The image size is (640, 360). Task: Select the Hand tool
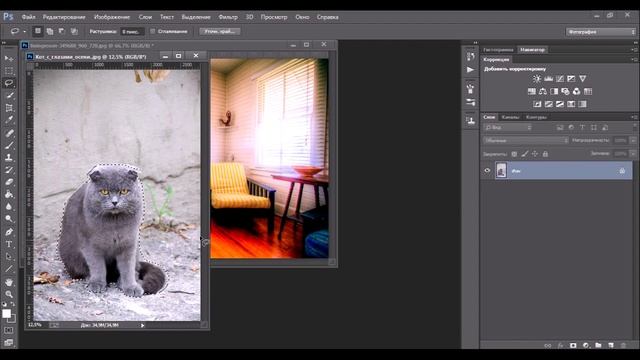pos(9,282)
